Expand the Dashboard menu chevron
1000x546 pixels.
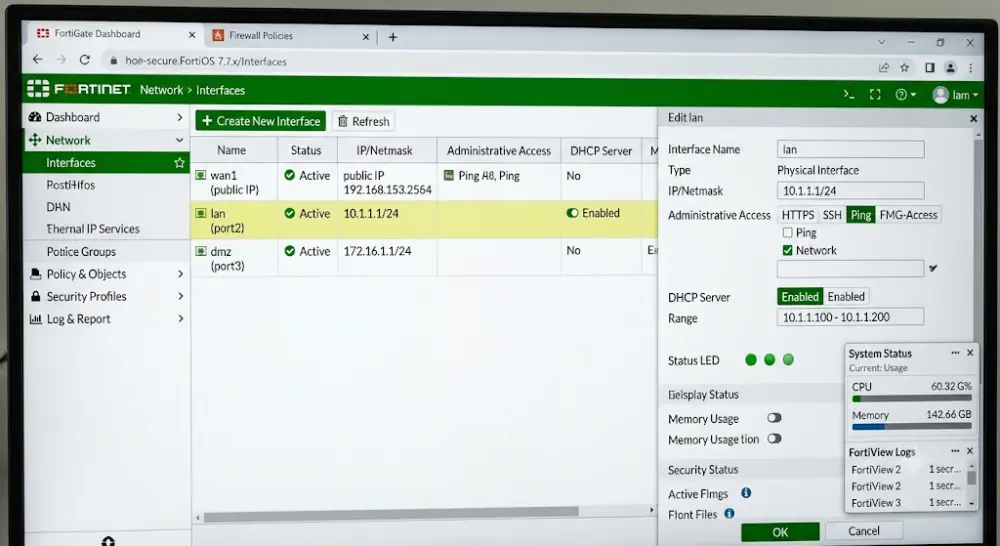(179, 117)
